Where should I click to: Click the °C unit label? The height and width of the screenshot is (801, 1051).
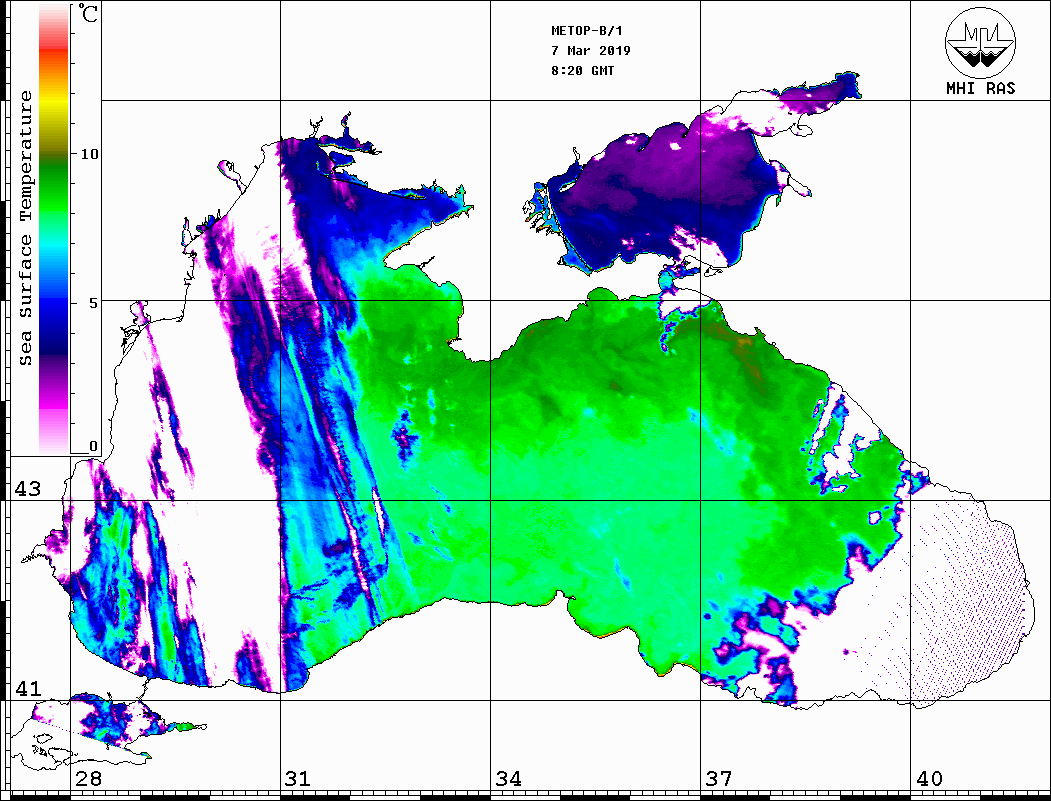(x=90, y=17)
